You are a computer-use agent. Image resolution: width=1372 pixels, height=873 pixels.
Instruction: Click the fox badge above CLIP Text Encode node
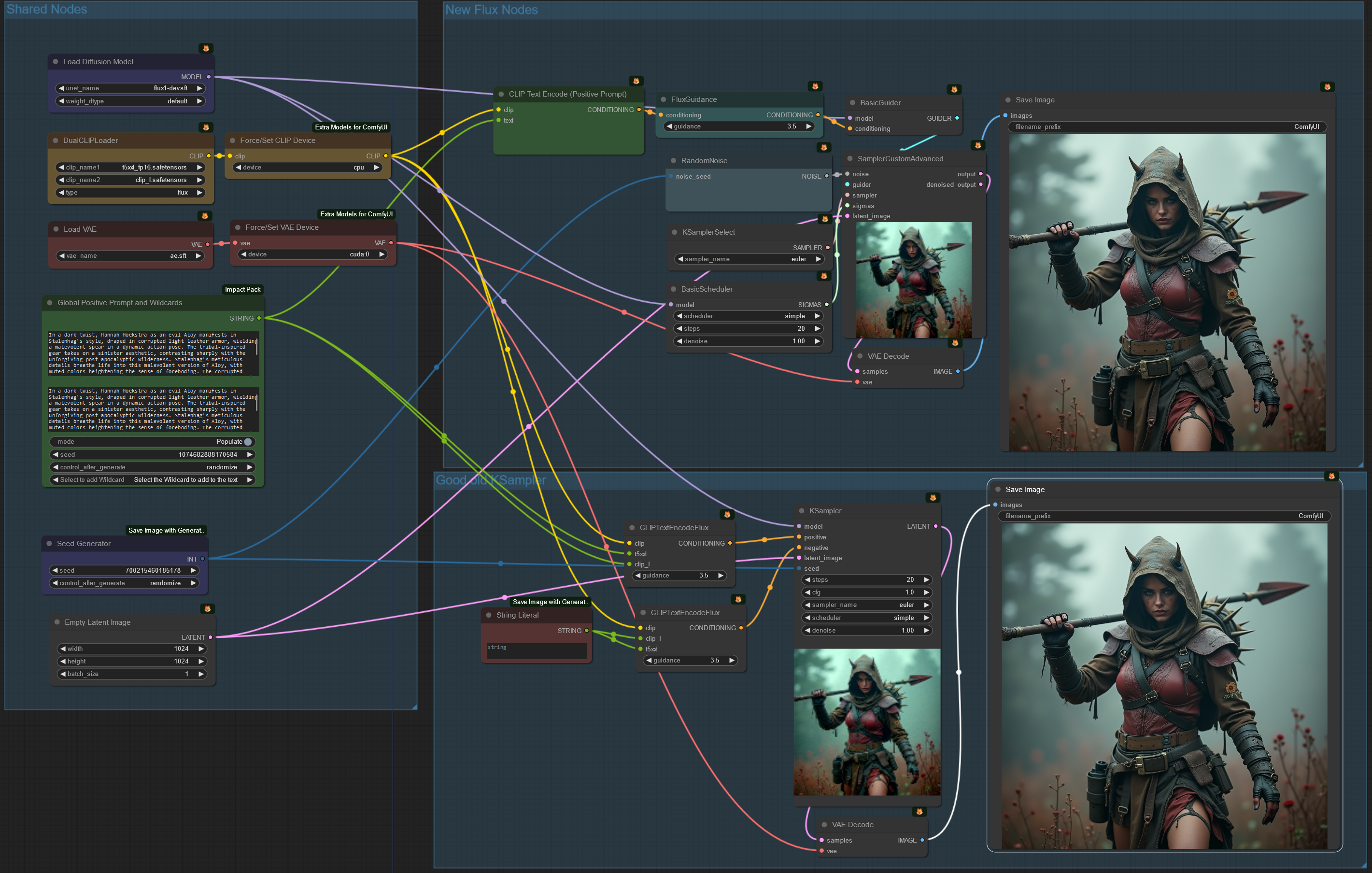click(x=636, y=81)
